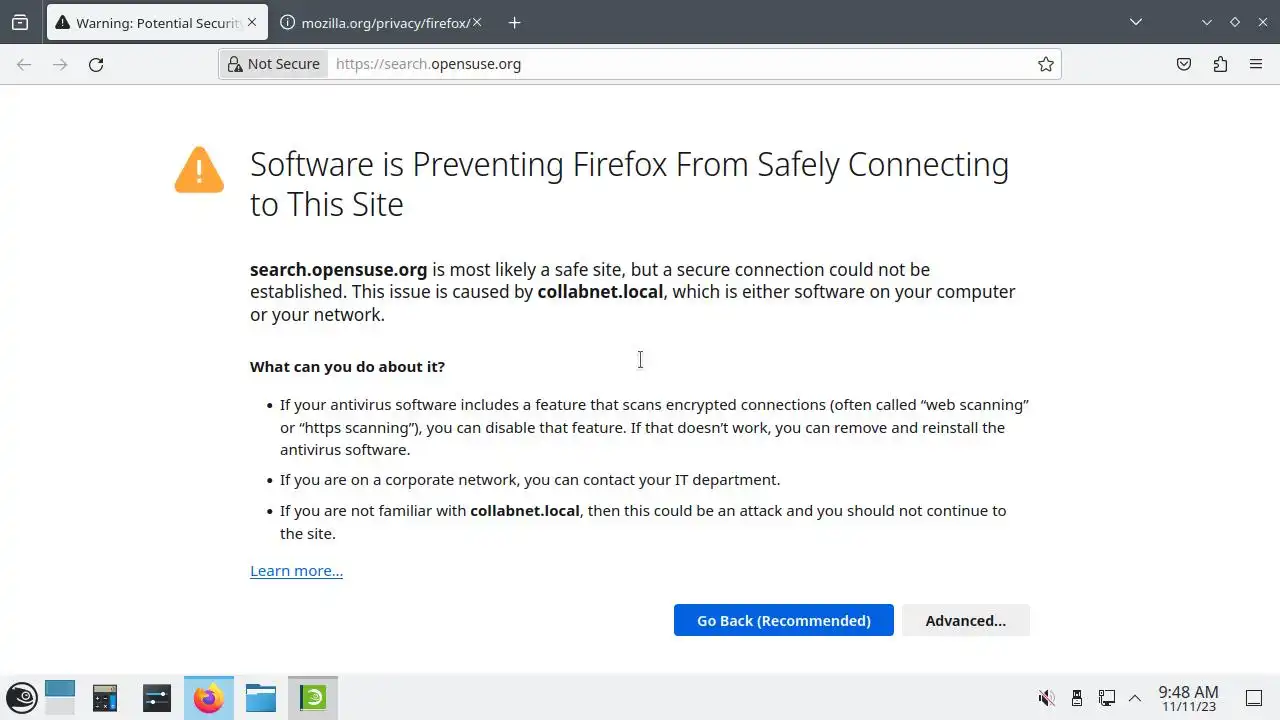Open the Firefox application menu
Screen dimensions: 1280x720
[x=1256, y=64]
